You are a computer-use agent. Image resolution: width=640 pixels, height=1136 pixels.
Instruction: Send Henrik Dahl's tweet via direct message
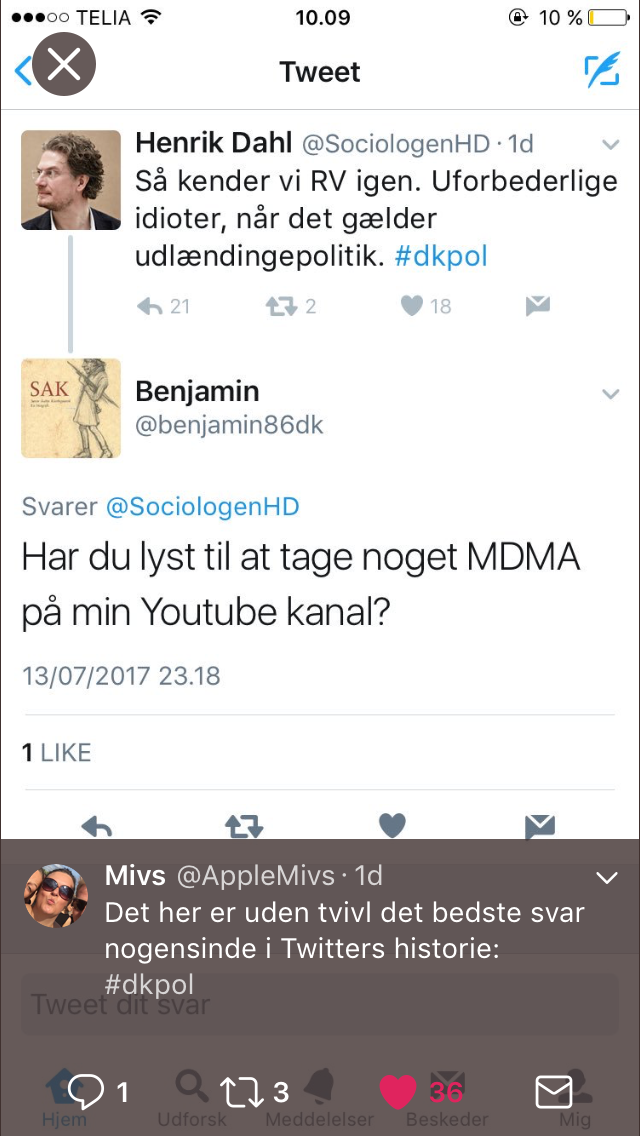tap(538, 306)
